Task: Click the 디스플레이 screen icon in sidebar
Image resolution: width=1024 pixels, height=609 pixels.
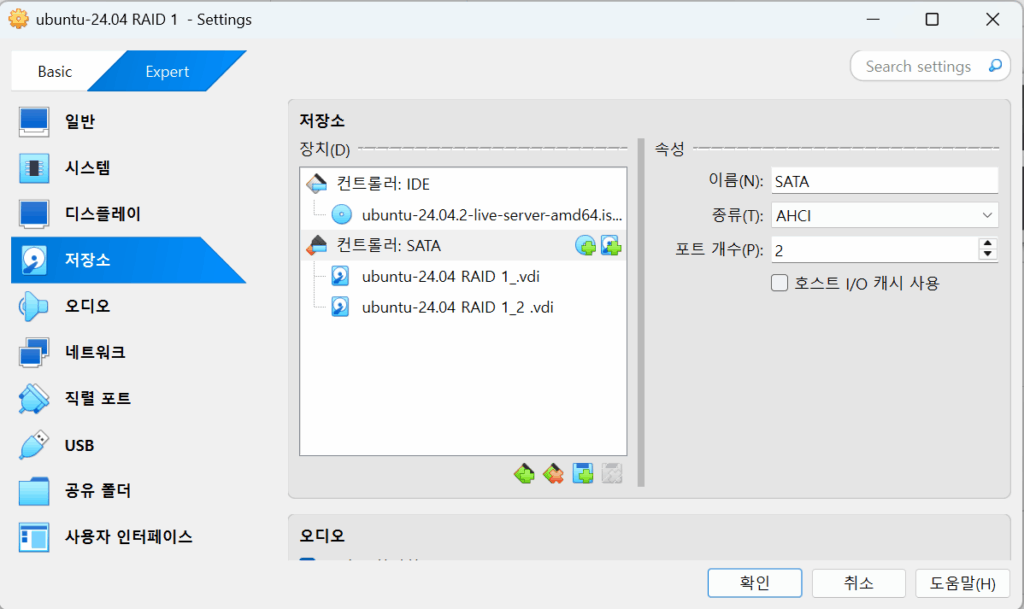Action: tap(33, 214)
